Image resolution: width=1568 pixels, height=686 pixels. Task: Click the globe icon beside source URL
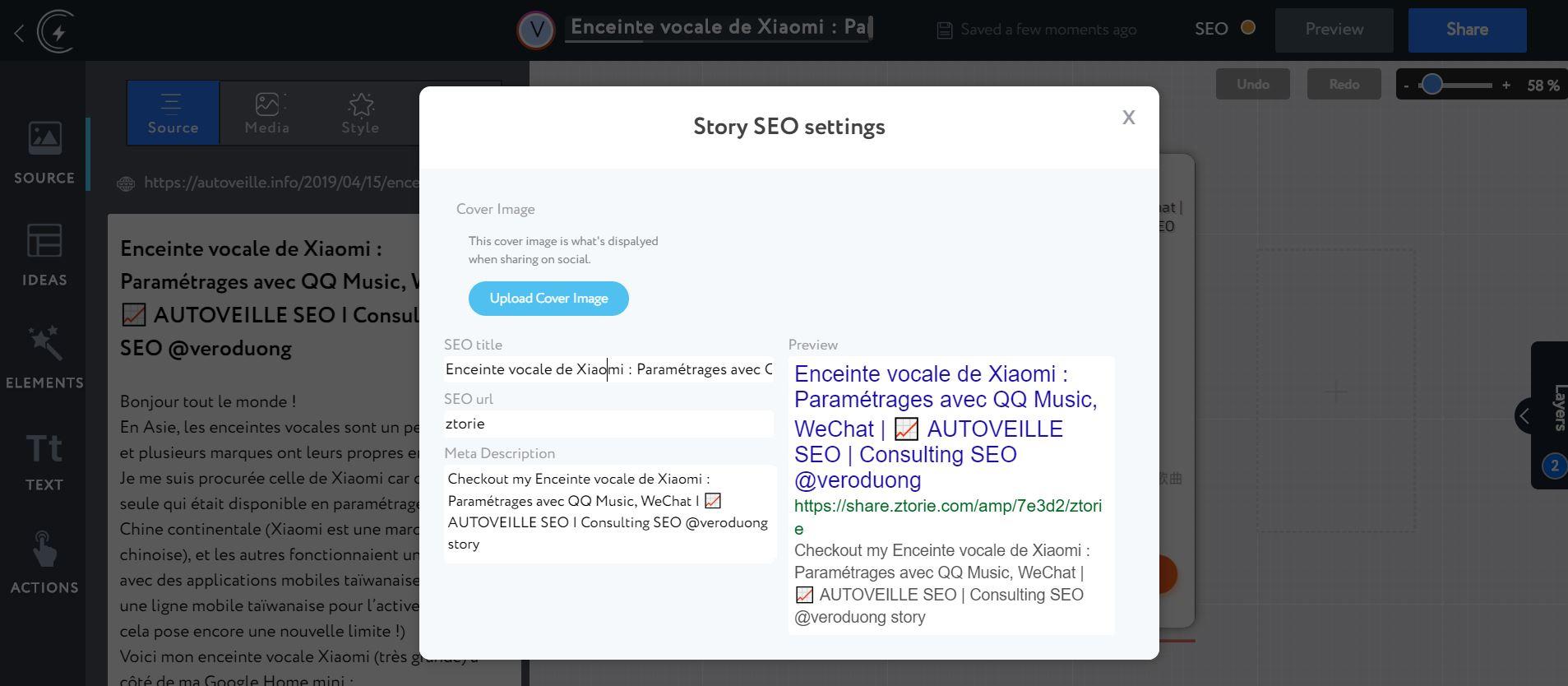(x=126, y=183)
